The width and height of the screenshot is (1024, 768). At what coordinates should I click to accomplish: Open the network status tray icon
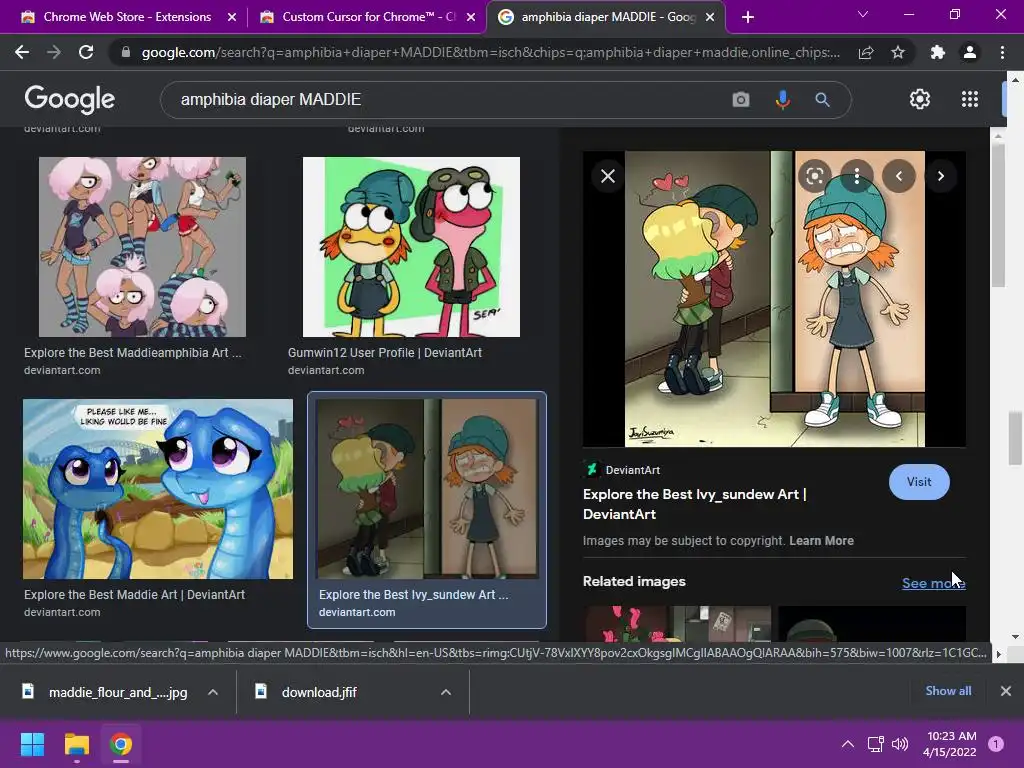point(875,744)
